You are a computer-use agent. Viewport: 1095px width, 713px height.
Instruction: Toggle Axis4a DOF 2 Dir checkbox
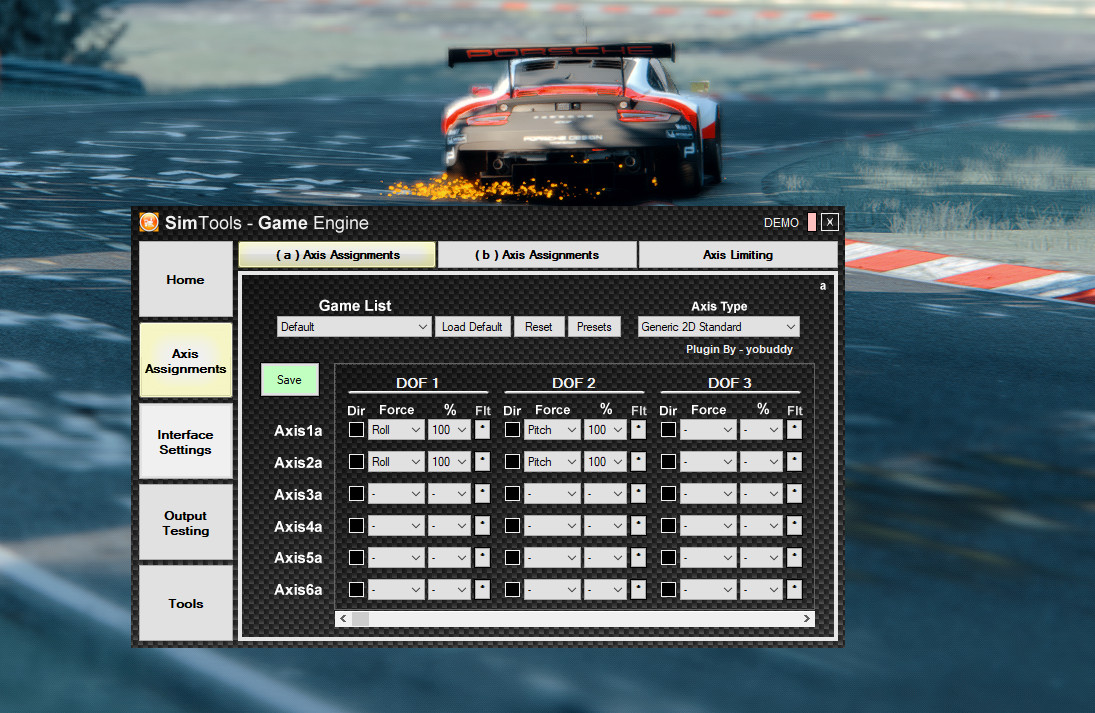point(513,525)
